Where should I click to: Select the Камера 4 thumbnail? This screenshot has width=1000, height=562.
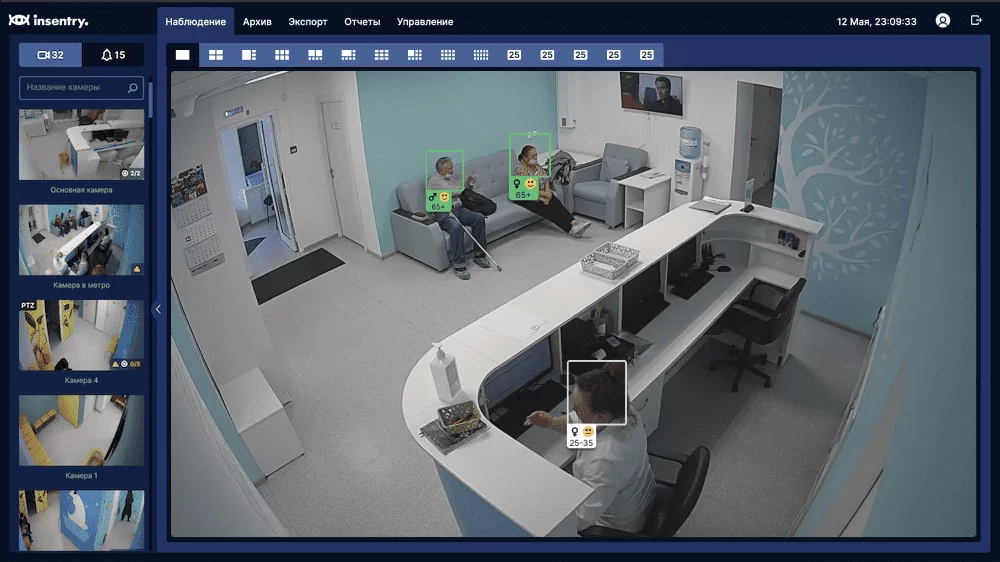click(82, 335)
